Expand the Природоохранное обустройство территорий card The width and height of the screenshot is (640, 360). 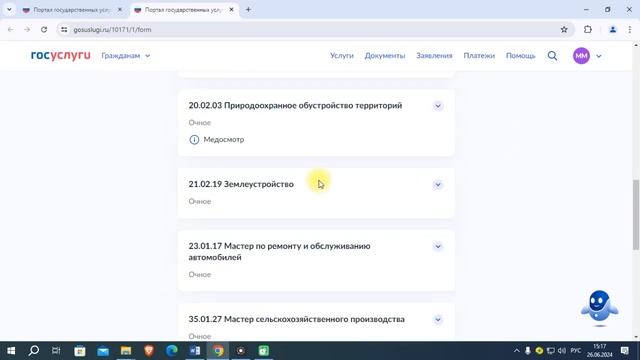tap(438, 106)
